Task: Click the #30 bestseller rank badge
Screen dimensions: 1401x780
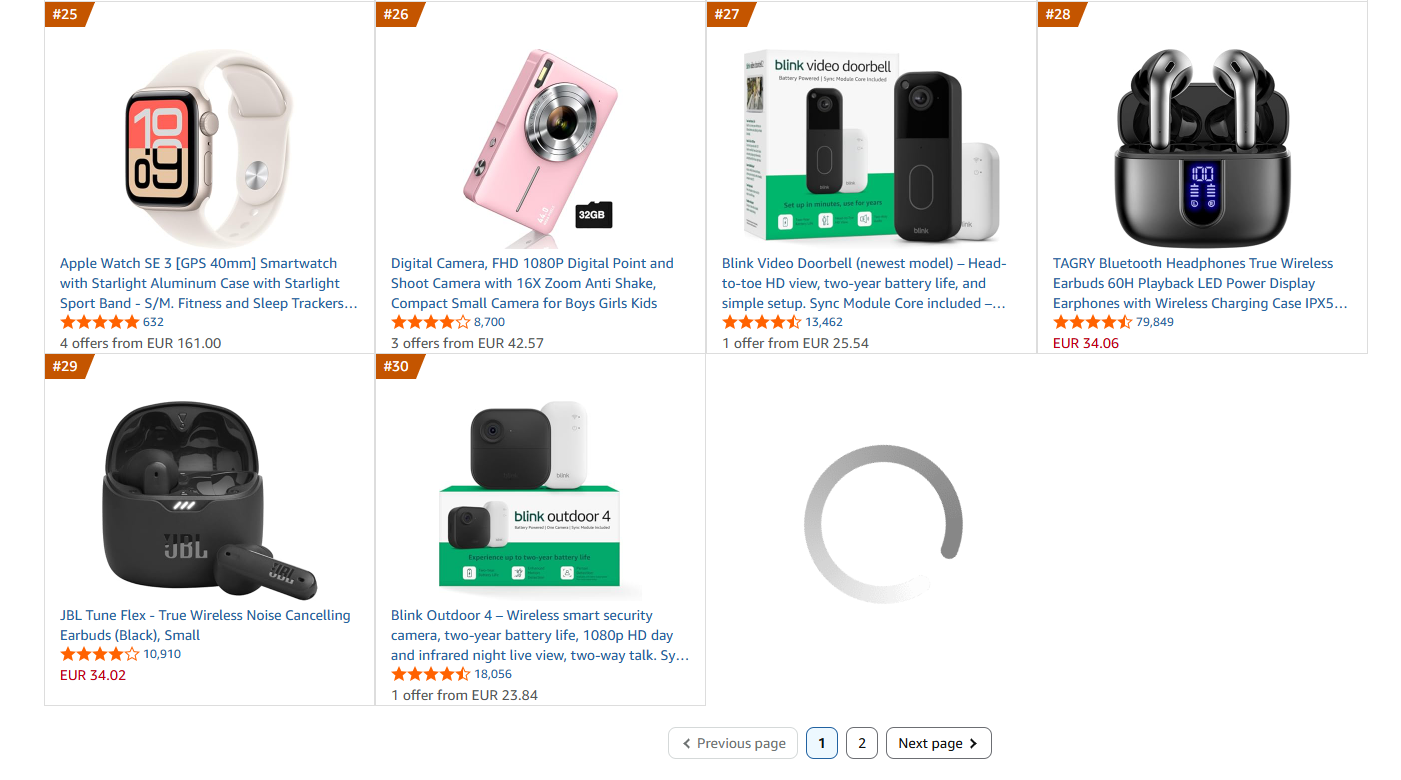Action: coord(398,367)
